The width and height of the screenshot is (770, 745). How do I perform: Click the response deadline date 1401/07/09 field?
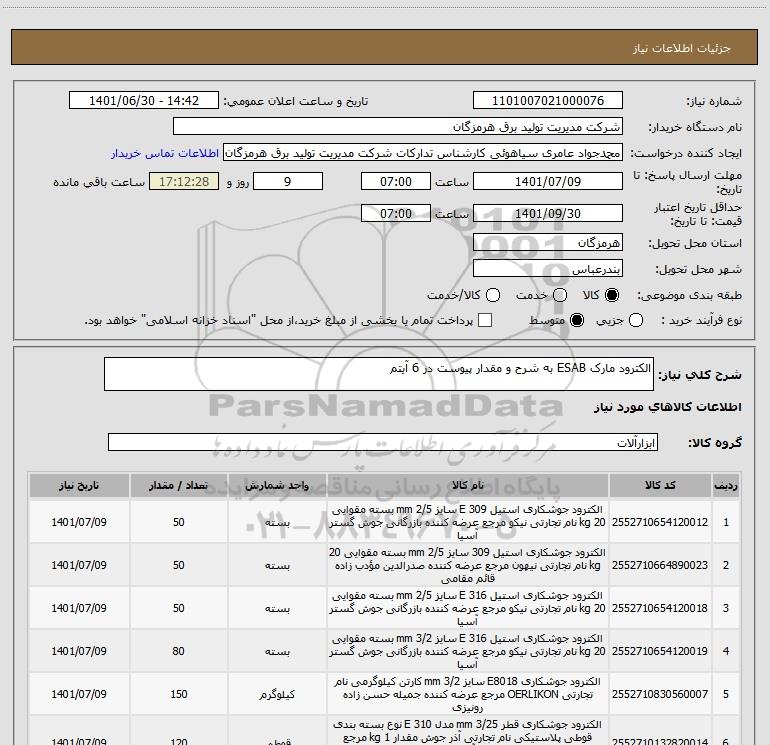[x=548, y=182]
